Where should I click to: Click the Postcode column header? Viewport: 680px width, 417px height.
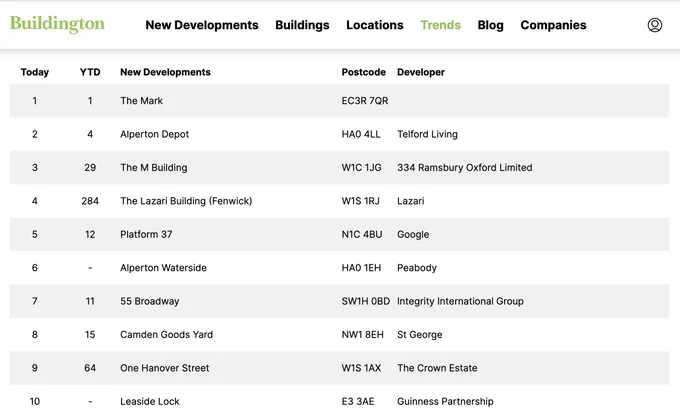point(363,72)
